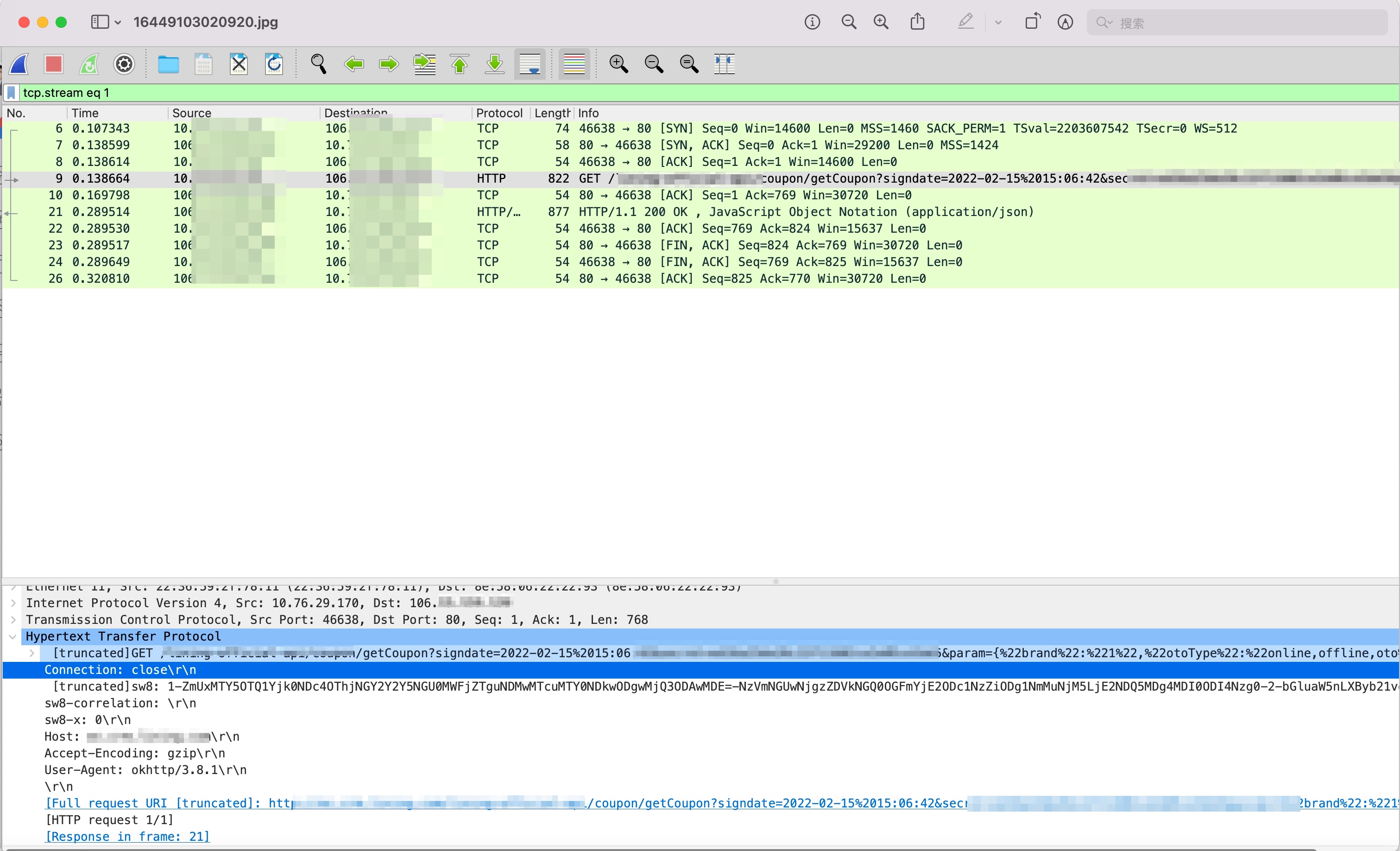Screen dimensions: 1400x851
Task: Click the find packet magnifier icon
Action: pos(319,64)
